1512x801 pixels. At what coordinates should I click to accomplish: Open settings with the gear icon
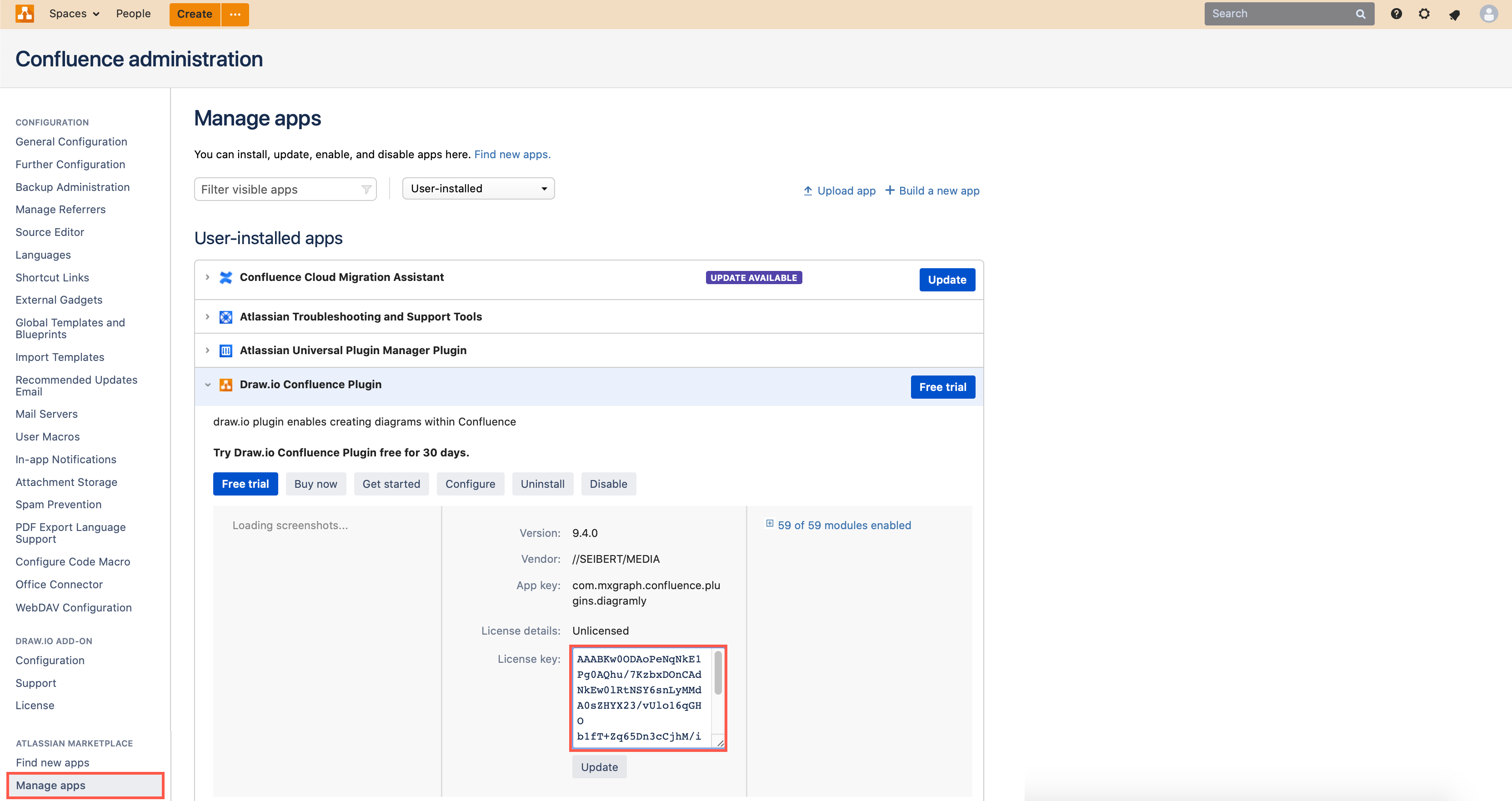1425,14
